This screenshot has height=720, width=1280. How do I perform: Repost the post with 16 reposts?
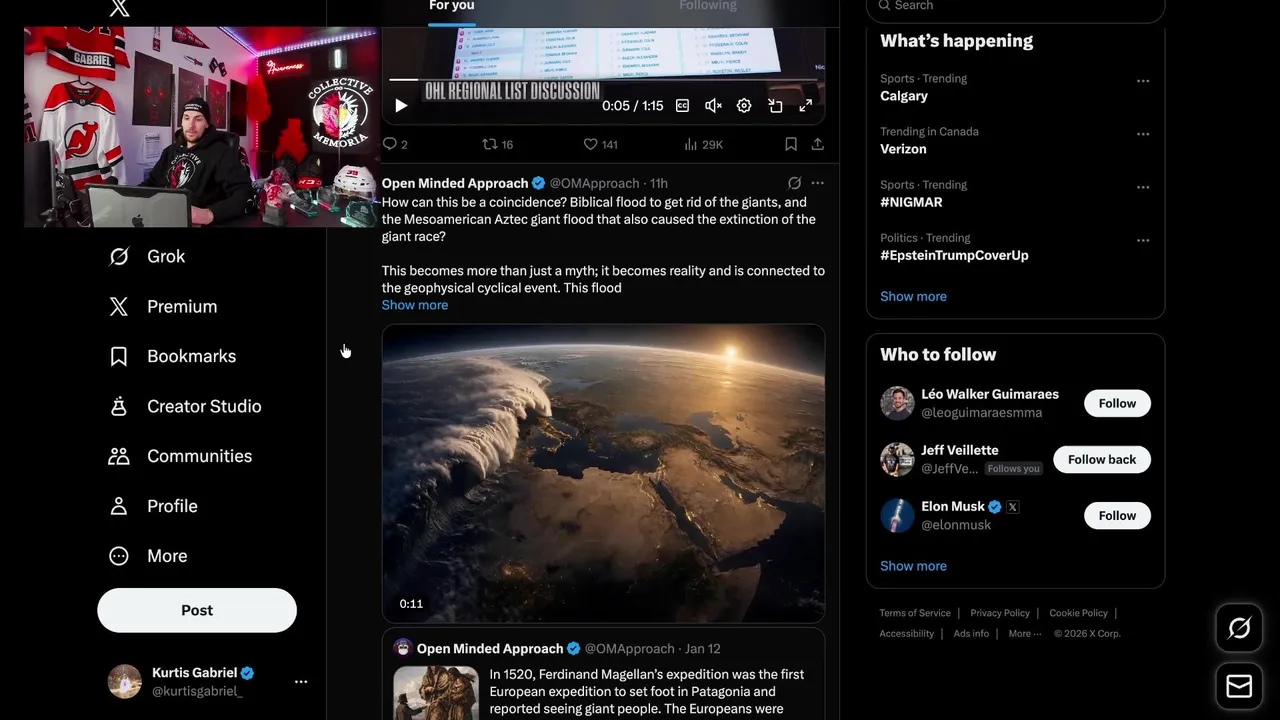pyautogui.click(x=498, y=144)
